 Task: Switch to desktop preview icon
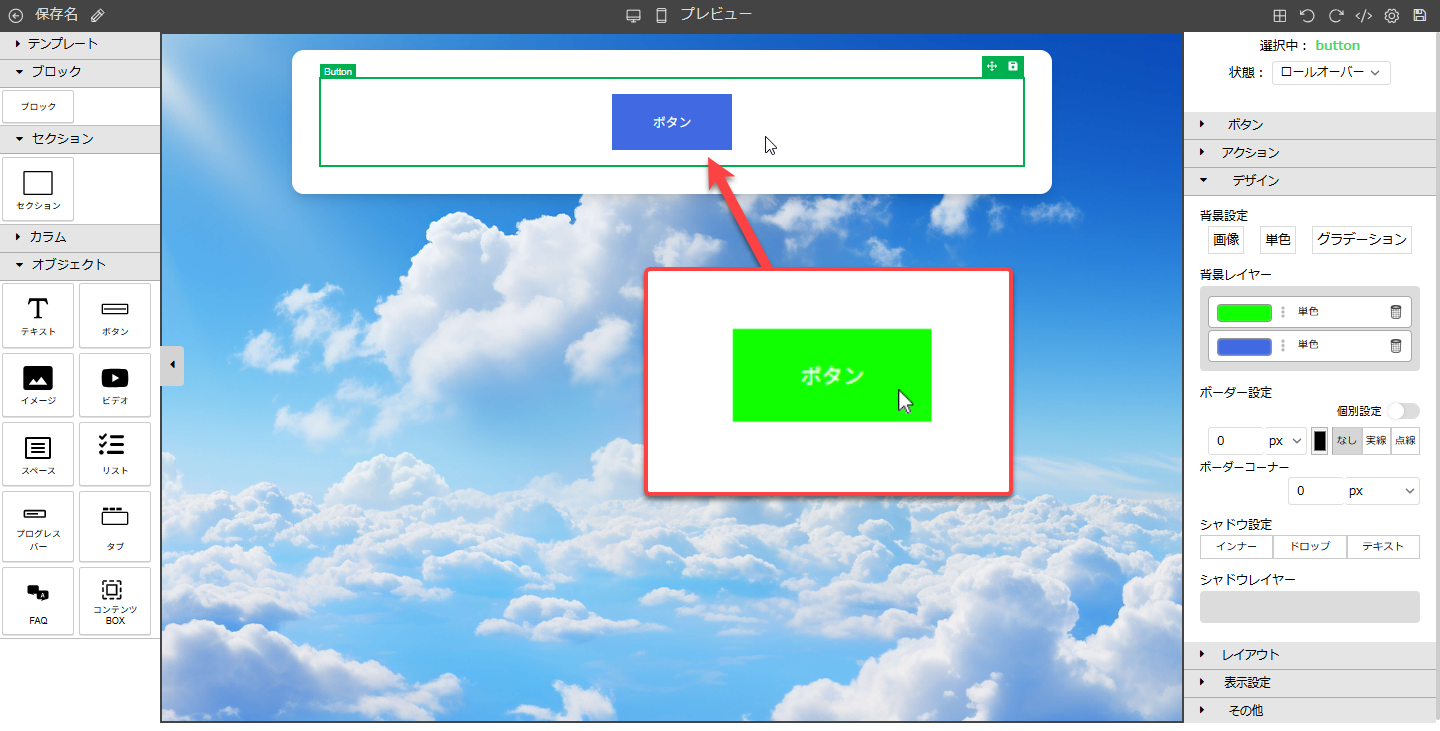(633, 15)
